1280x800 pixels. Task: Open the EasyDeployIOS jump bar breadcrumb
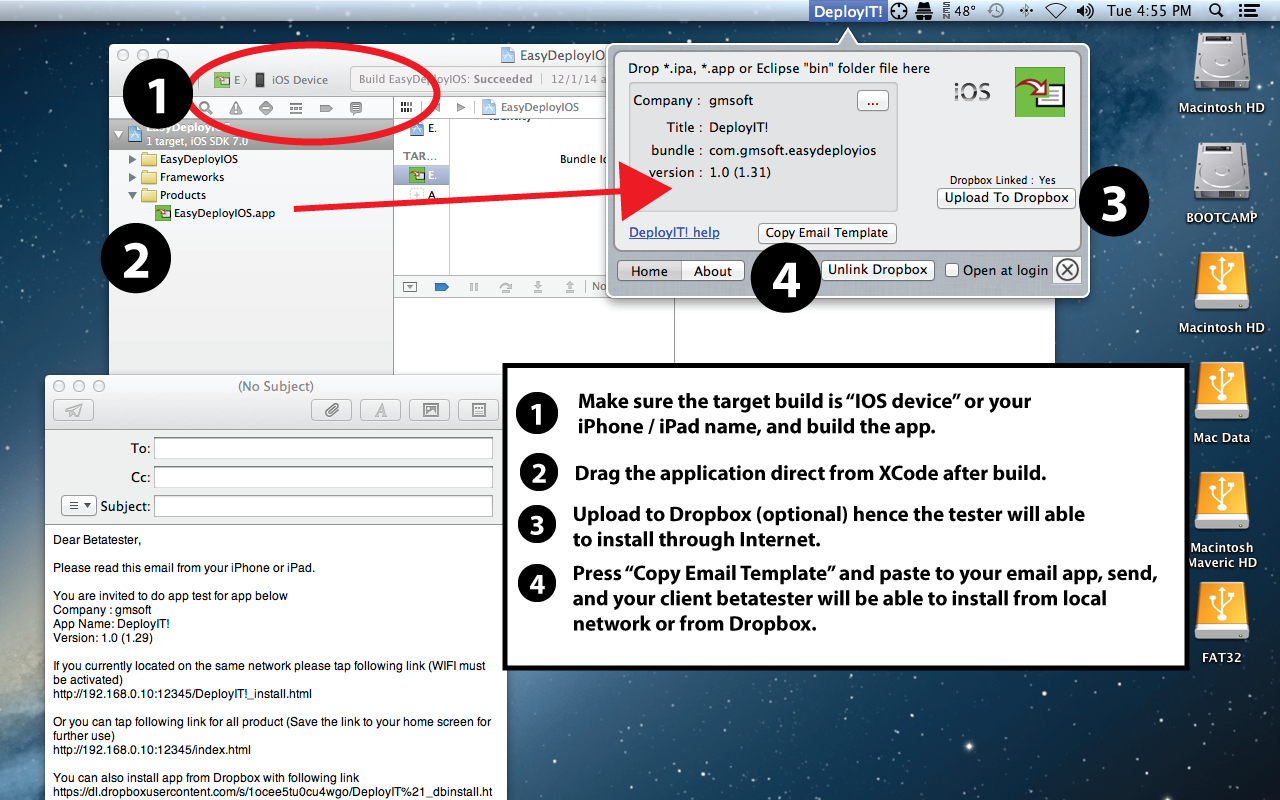point(531,107)
